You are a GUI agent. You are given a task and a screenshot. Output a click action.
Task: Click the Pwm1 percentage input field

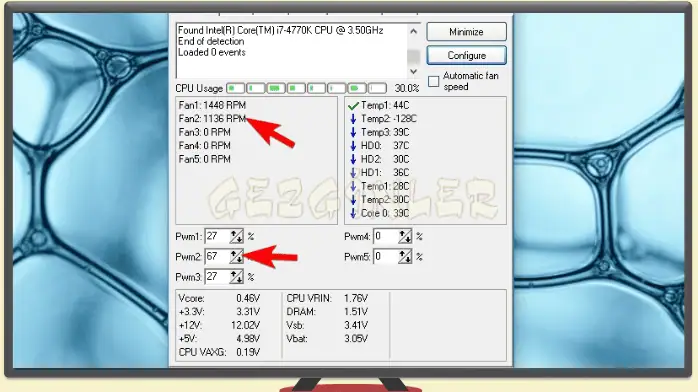click(217, 236)
